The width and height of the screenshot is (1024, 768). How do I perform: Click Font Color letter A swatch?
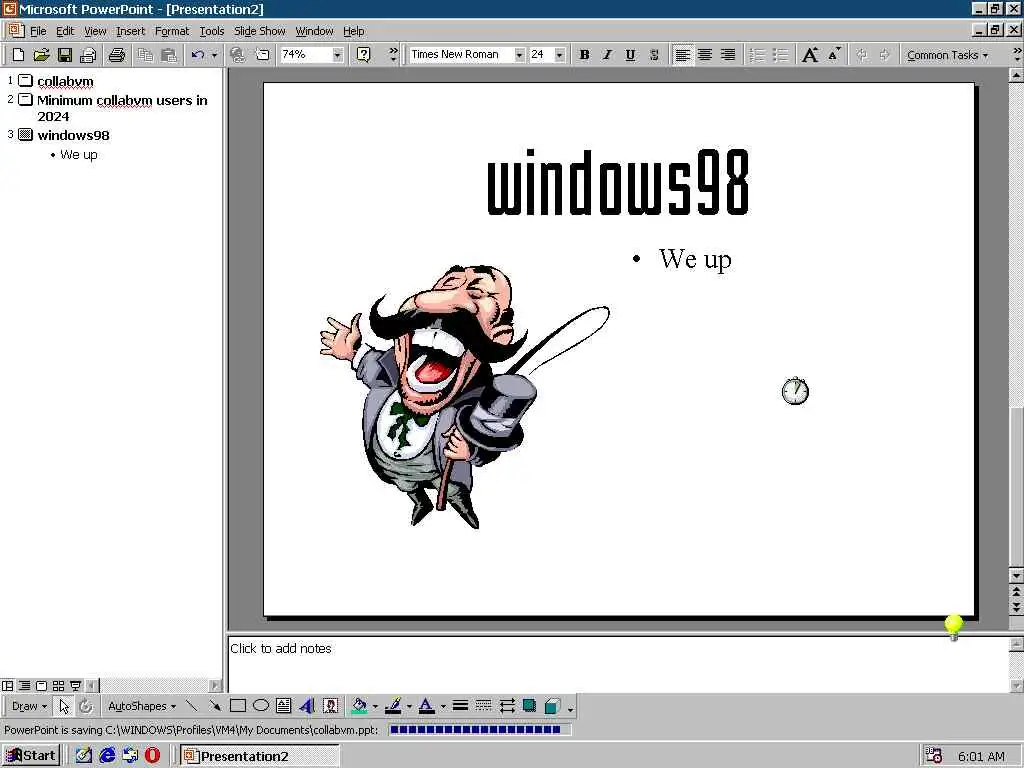coord(426,706)
